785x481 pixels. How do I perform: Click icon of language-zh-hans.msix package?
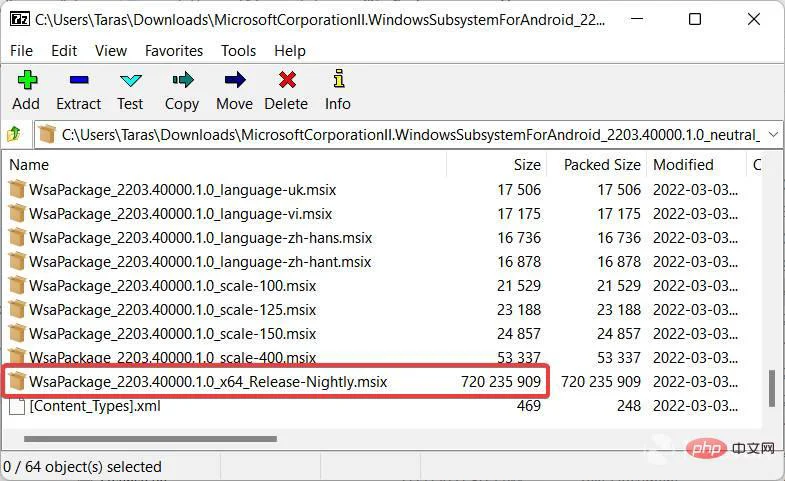point(17,238)
